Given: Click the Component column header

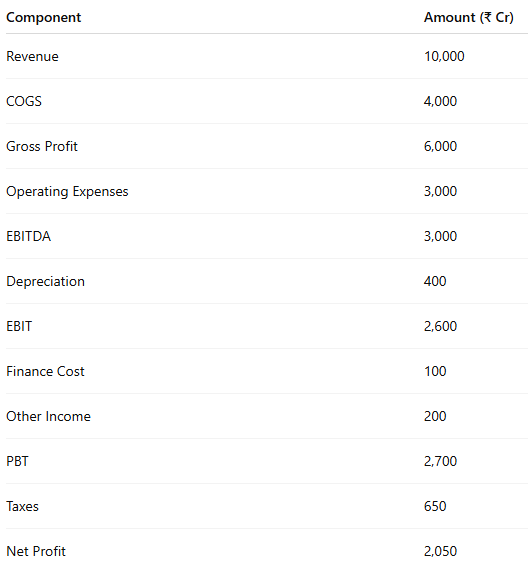Looking at the screenshot, I should tap(43, 18).
